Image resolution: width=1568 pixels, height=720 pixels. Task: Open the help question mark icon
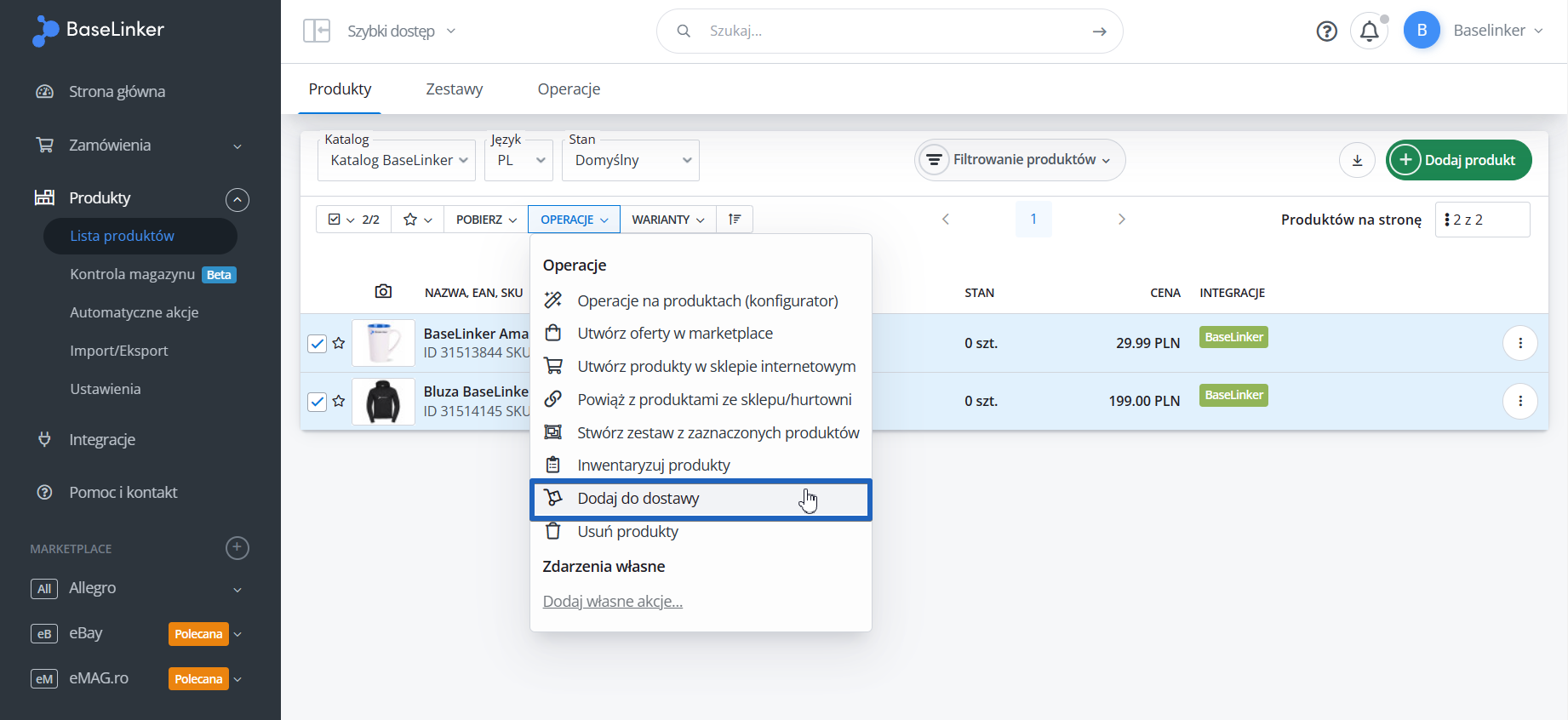click(x=1326, y=31)
